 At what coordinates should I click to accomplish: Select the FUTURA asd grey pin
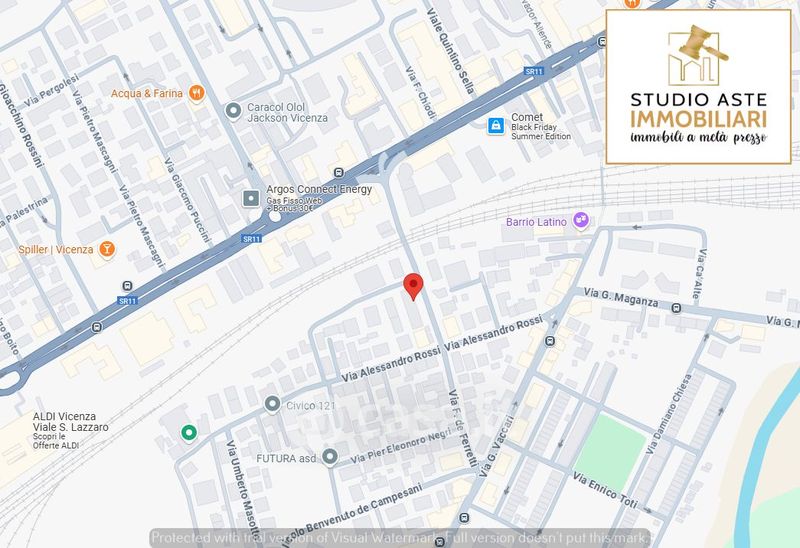click(330, 457)
